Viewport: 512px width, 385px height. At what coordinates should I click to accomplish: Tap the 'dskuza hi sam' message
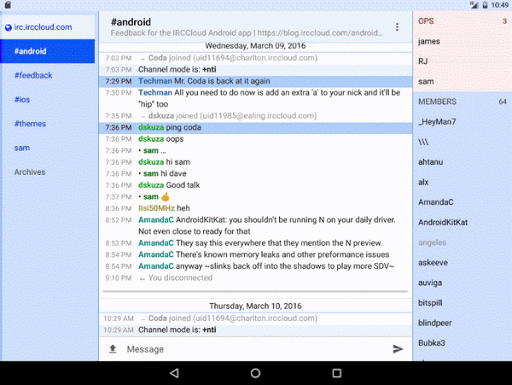point(256,162)
